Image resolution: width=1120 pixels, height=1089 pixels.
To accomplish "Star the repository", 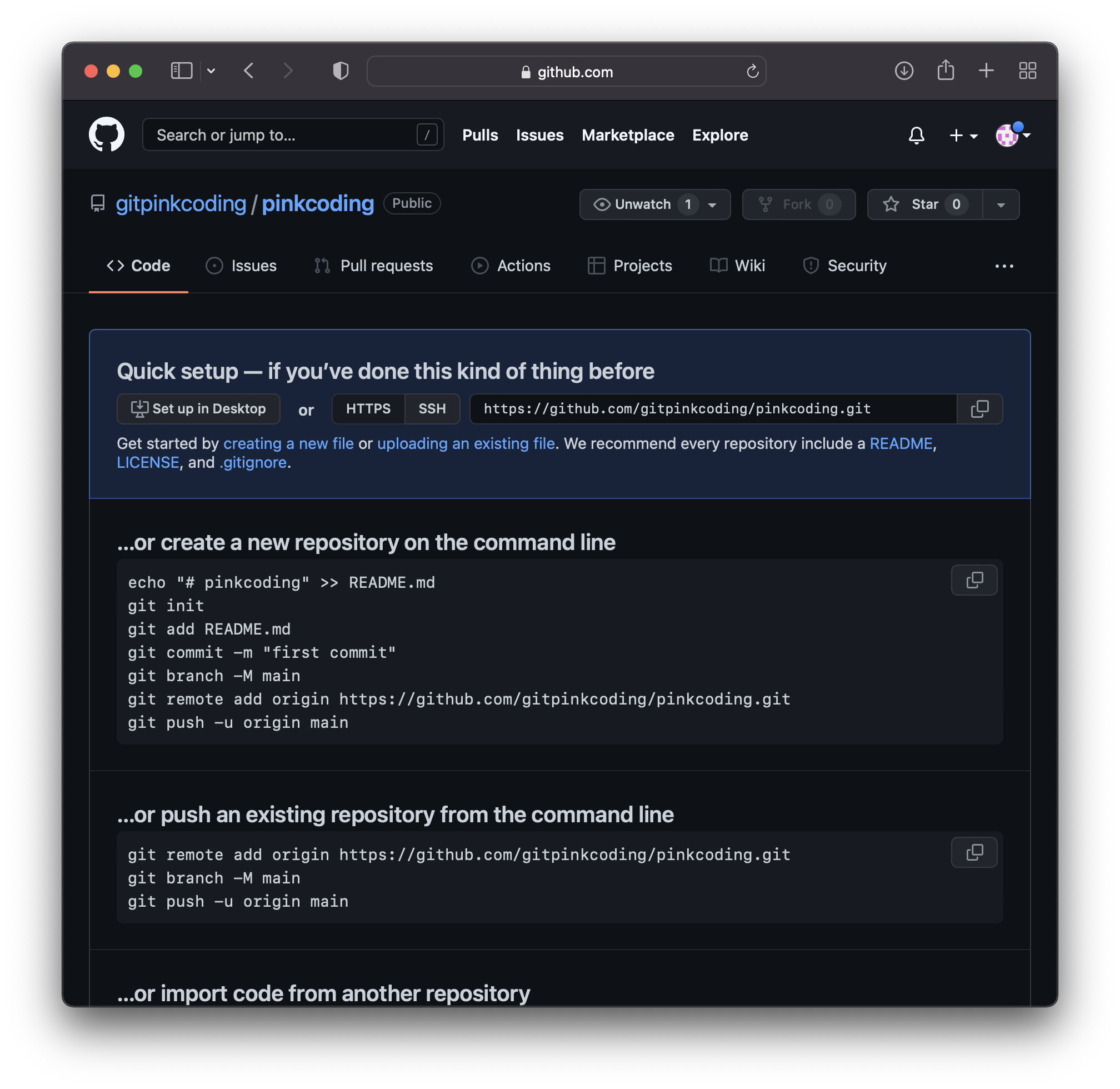I will [x=925, y=204].
